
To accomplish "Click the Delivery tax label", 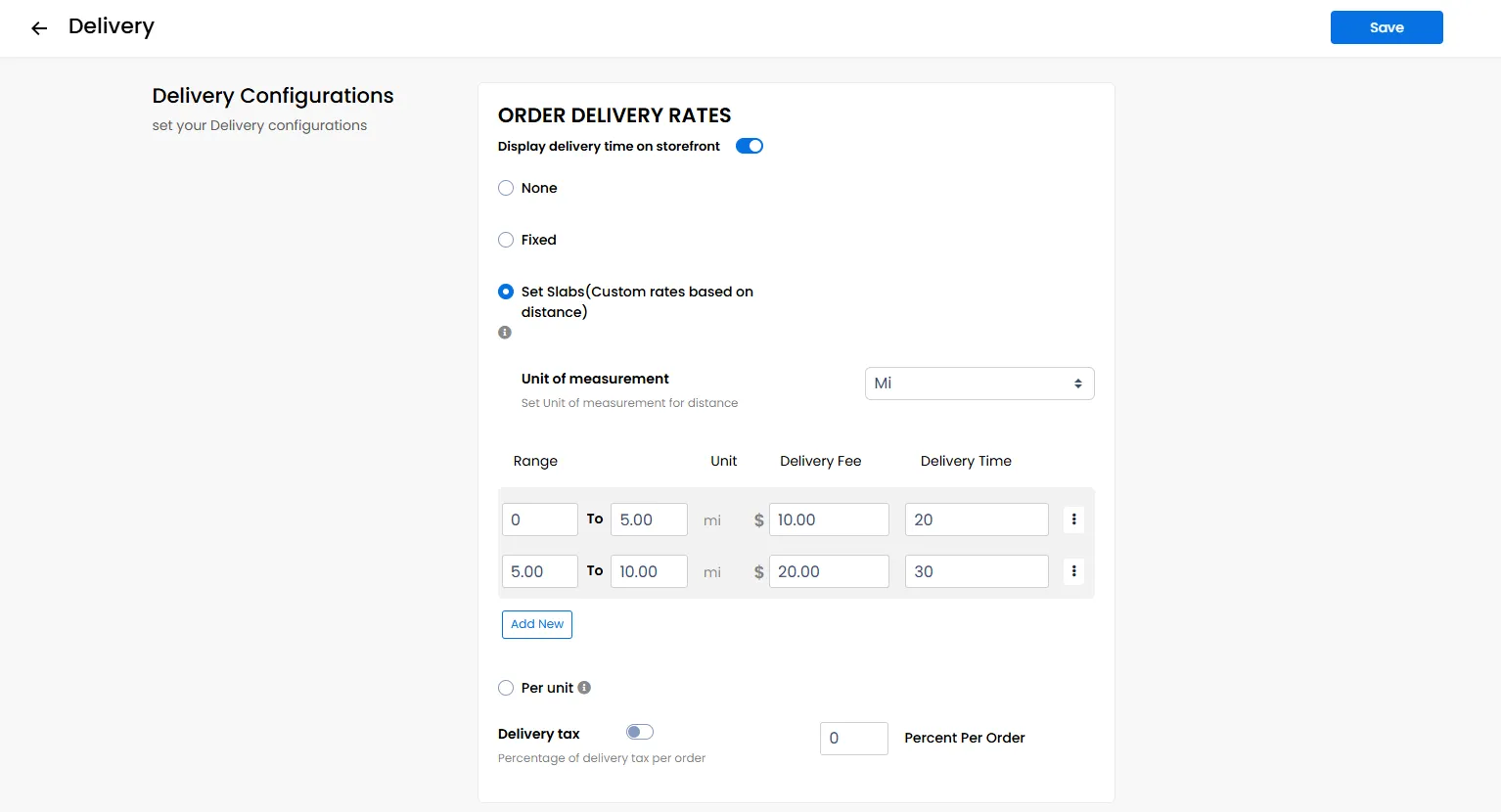I will point(539,734).
